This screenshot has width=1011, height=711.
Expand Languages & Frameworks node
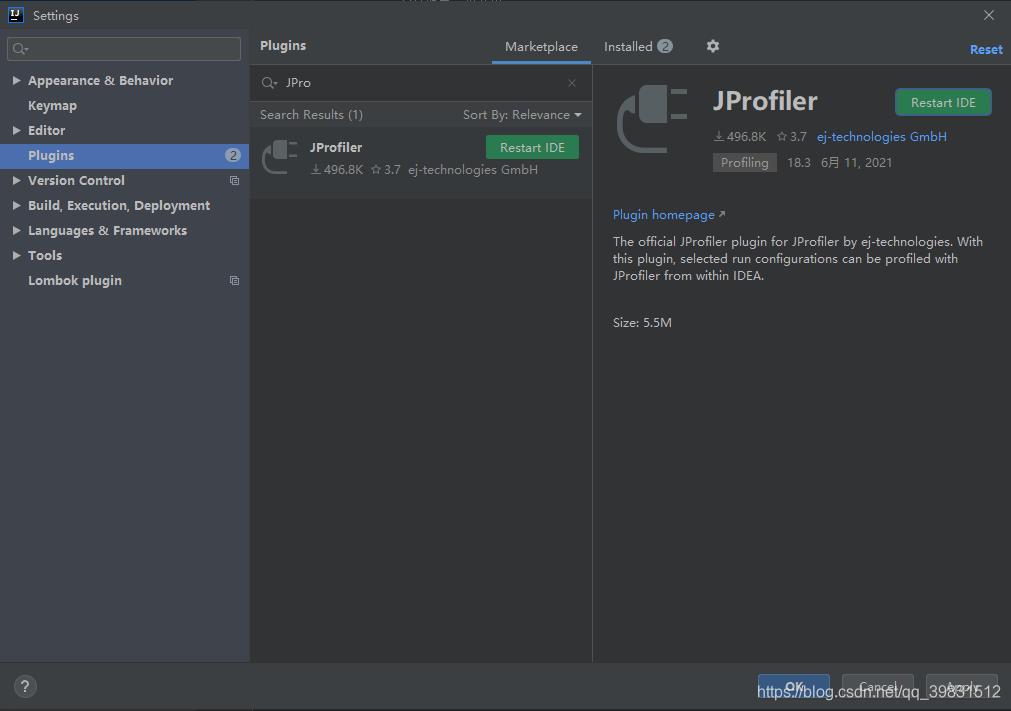coord(16,231)
